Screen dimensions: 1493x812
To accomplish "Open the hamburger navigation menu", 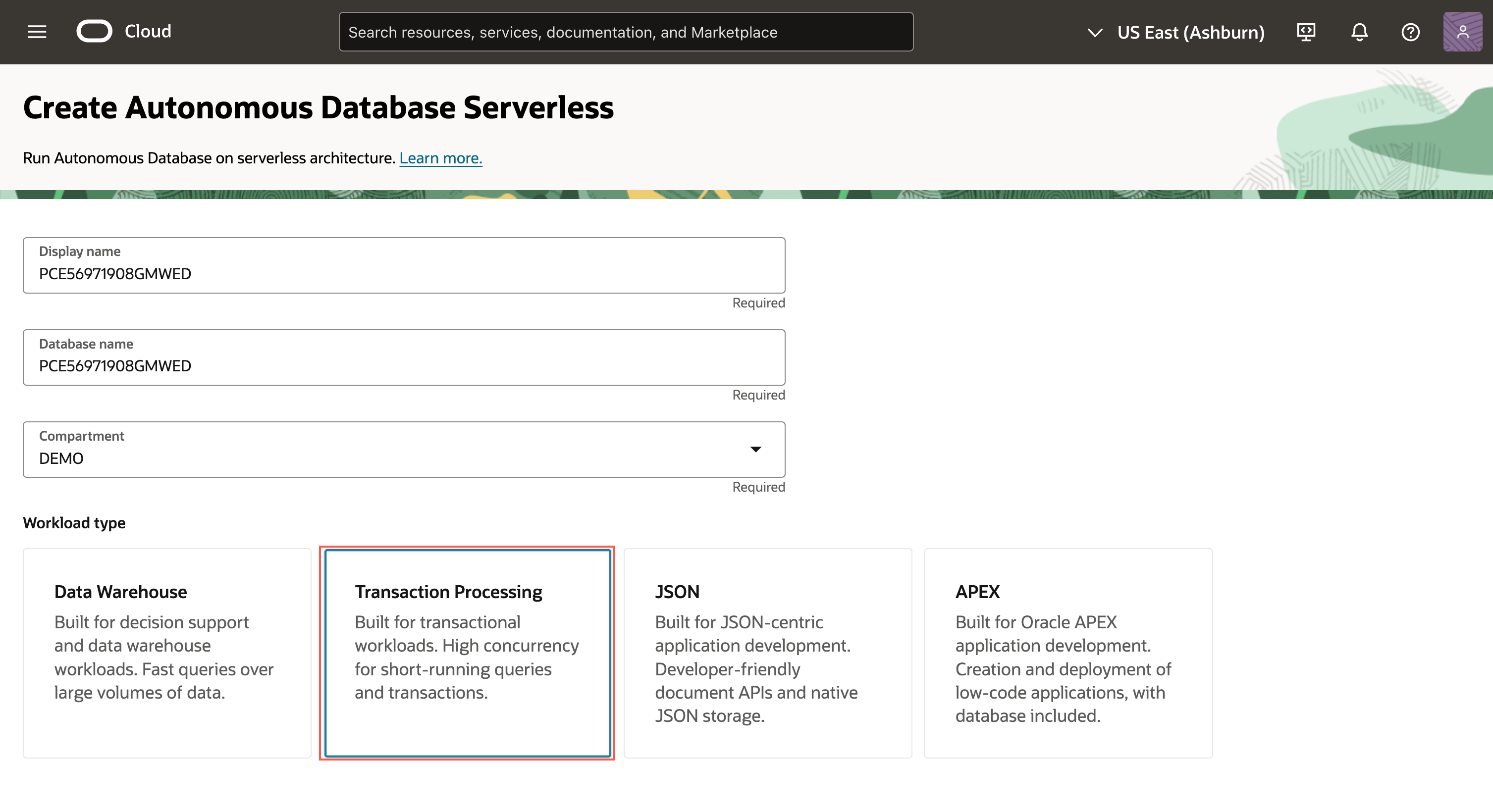I will point(37,32).
